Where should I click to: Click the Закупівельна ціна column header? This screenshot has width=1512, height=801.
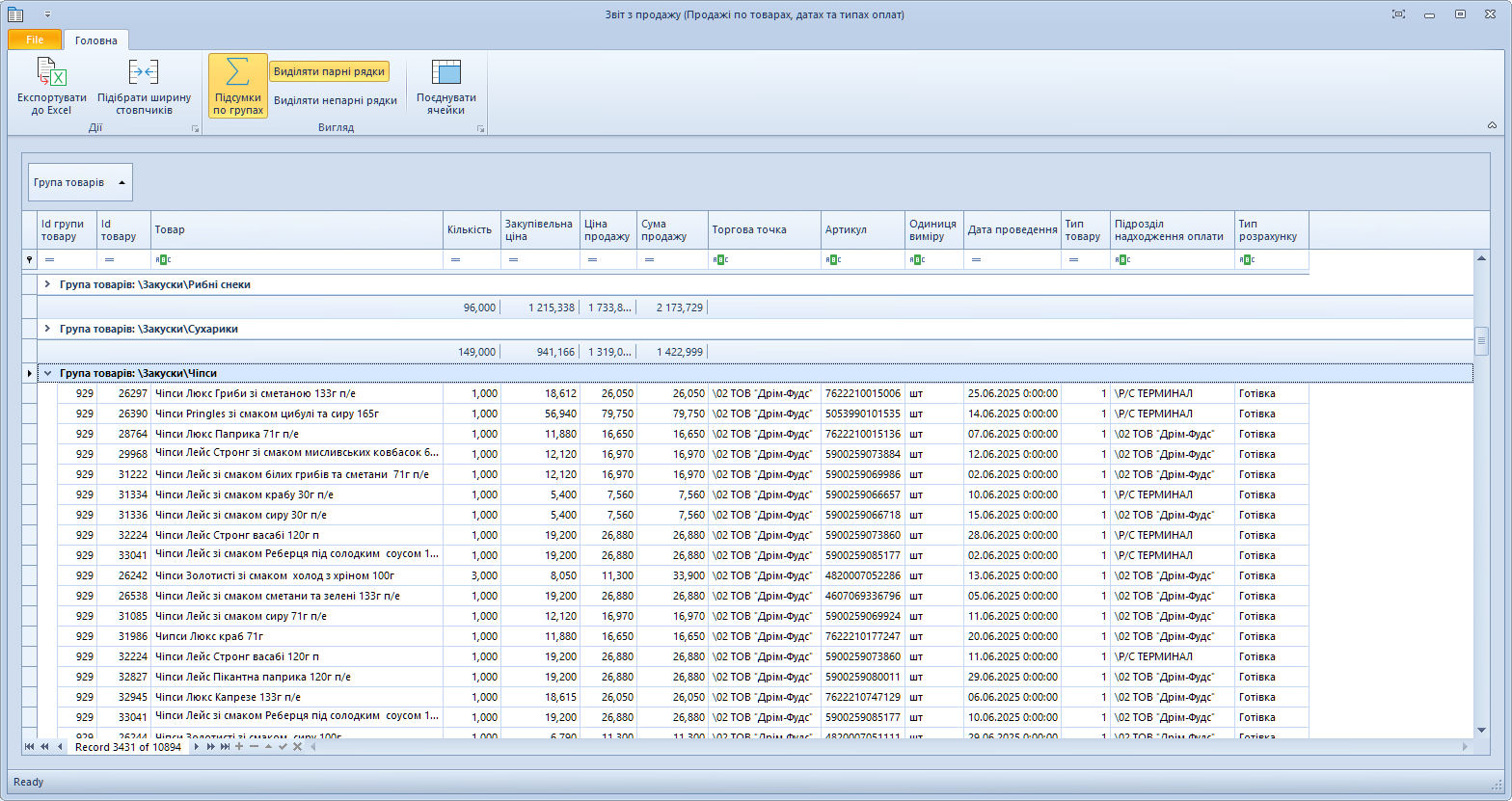click(x=540, y=229)
